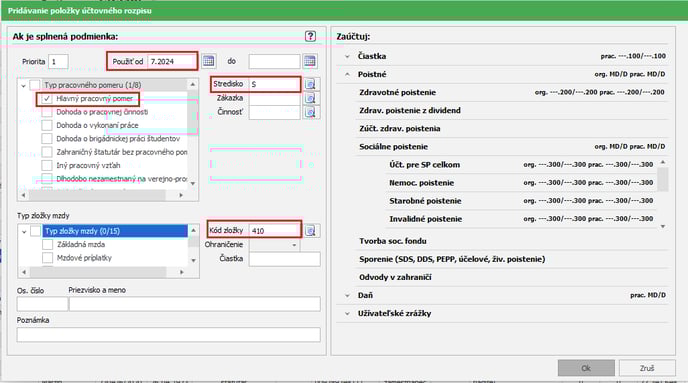Open calendar picker next to Použiť od
688x383 pixels.
click(x=208, y=61)
